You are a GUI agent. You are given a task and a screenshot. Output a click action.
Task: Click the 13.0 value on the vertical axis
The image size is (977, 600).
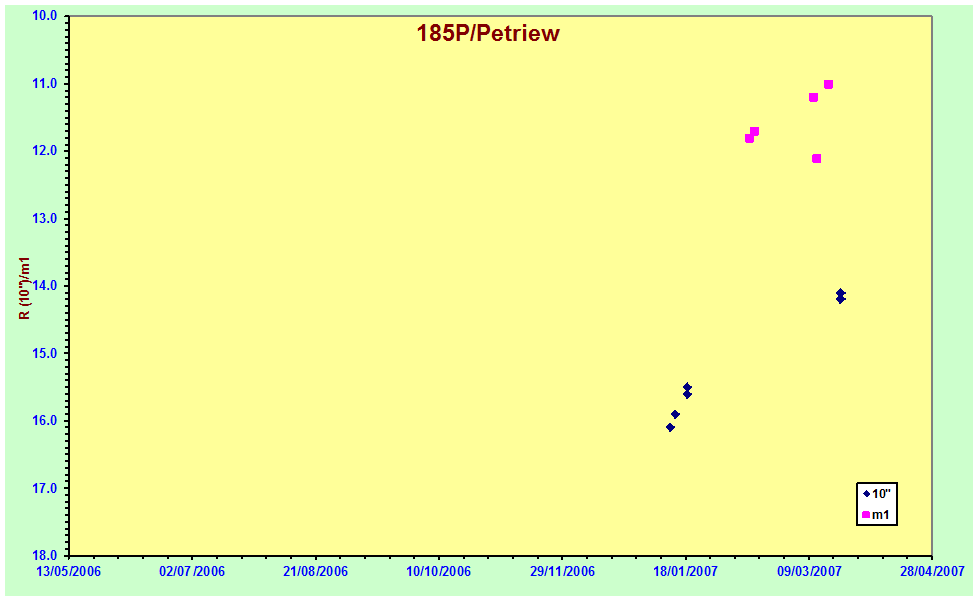(x=44, y=218)
